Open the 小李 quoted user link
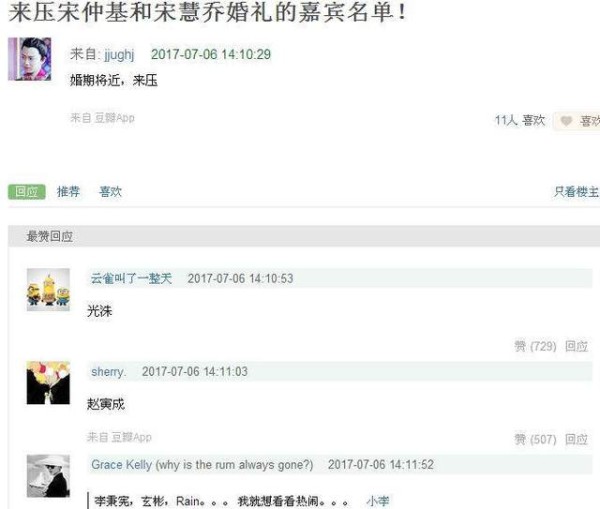The width and height of the screenshot is (600, 509). pyautogui.click(x=378, y=501)
